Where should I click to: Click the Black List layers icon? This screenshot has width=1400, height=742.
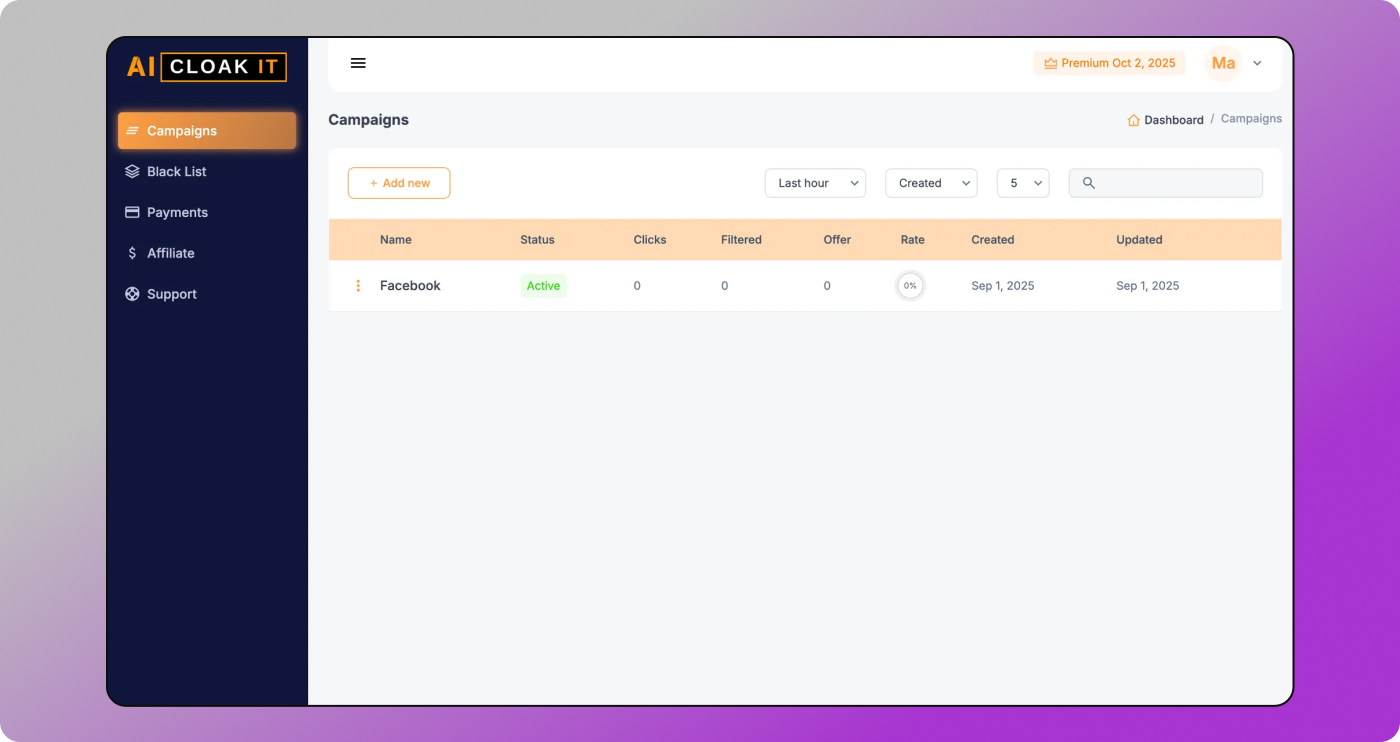tap(132, 172)
